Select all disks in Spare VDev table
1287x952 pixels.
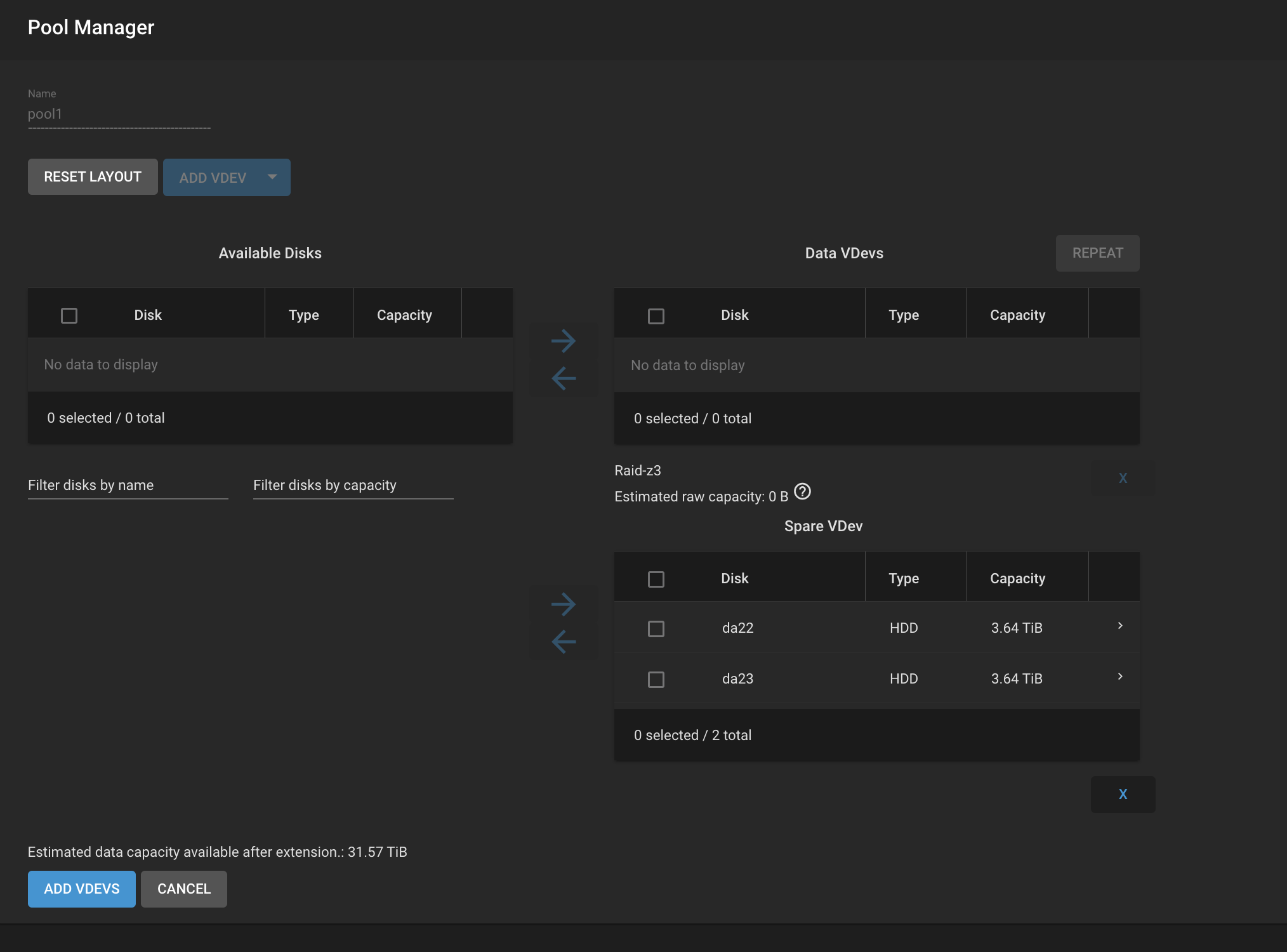click(x=656, y=579)
